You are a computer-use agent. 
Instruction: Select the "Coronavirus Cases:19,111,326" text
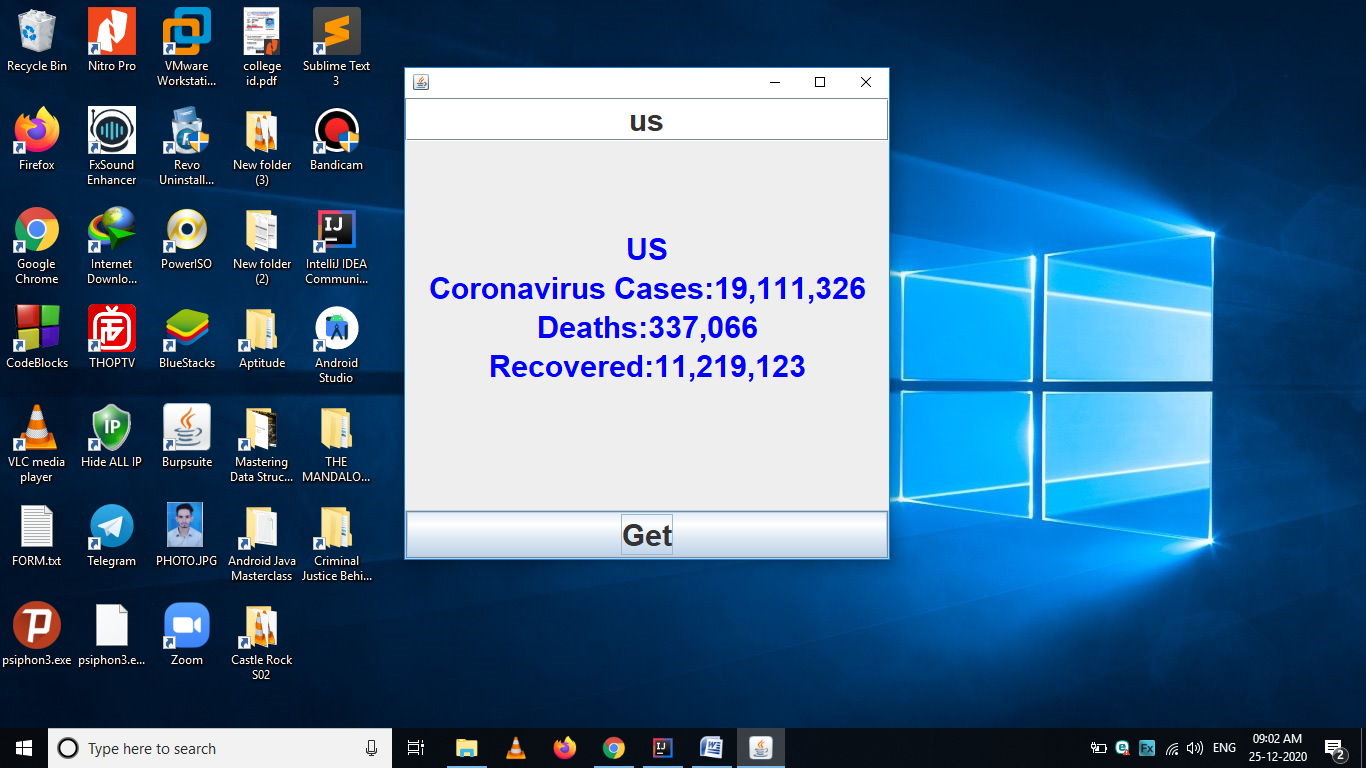(x=647, y=289)
